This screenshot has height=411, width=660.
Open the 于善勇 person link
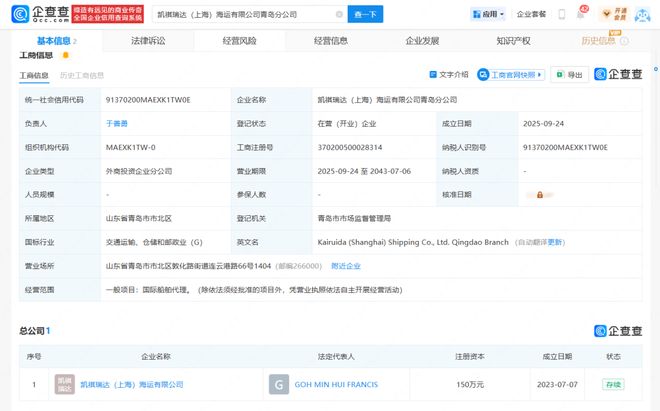pyautogui.click(x=117, y=123)
